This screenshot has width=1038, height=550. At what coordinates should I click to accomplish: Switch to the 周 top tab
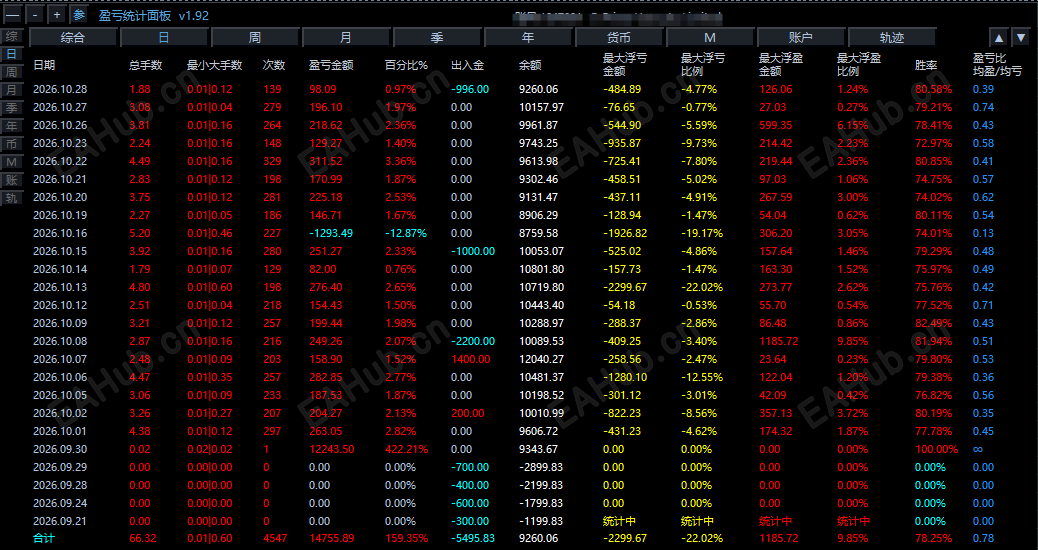point(255,38)
